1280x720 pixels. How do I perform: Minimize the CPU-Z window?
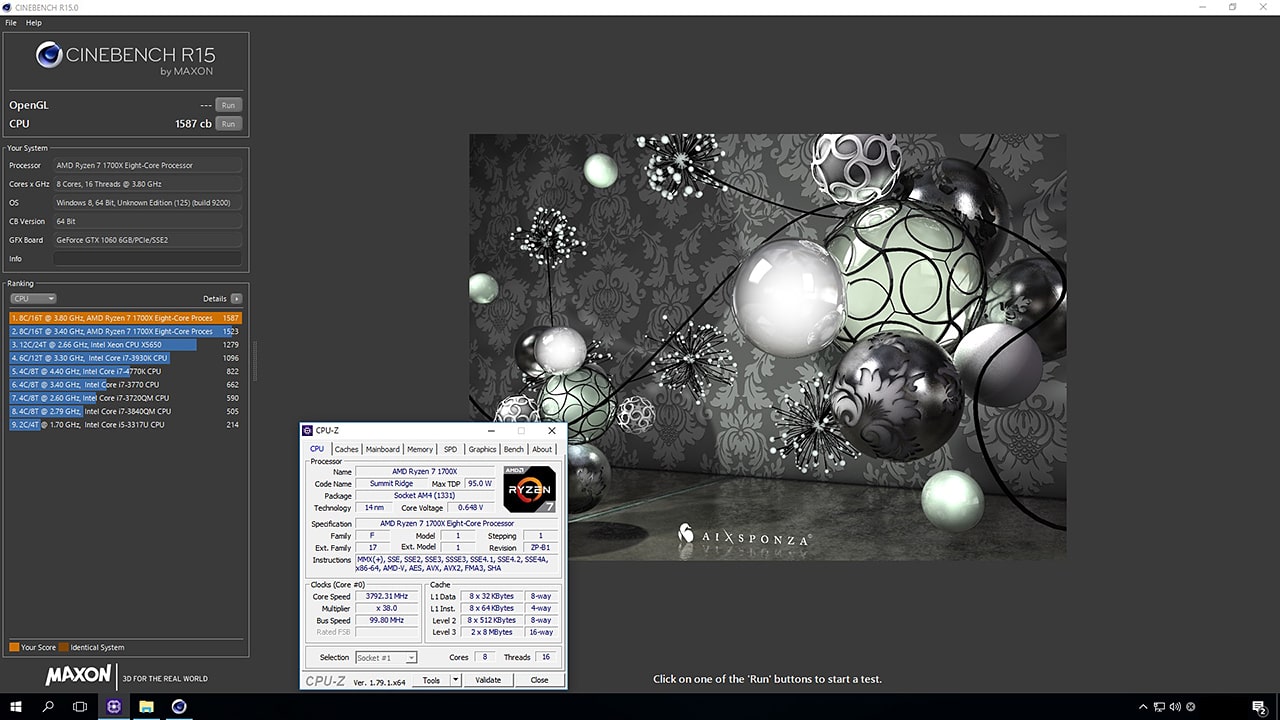pos(491,431)
